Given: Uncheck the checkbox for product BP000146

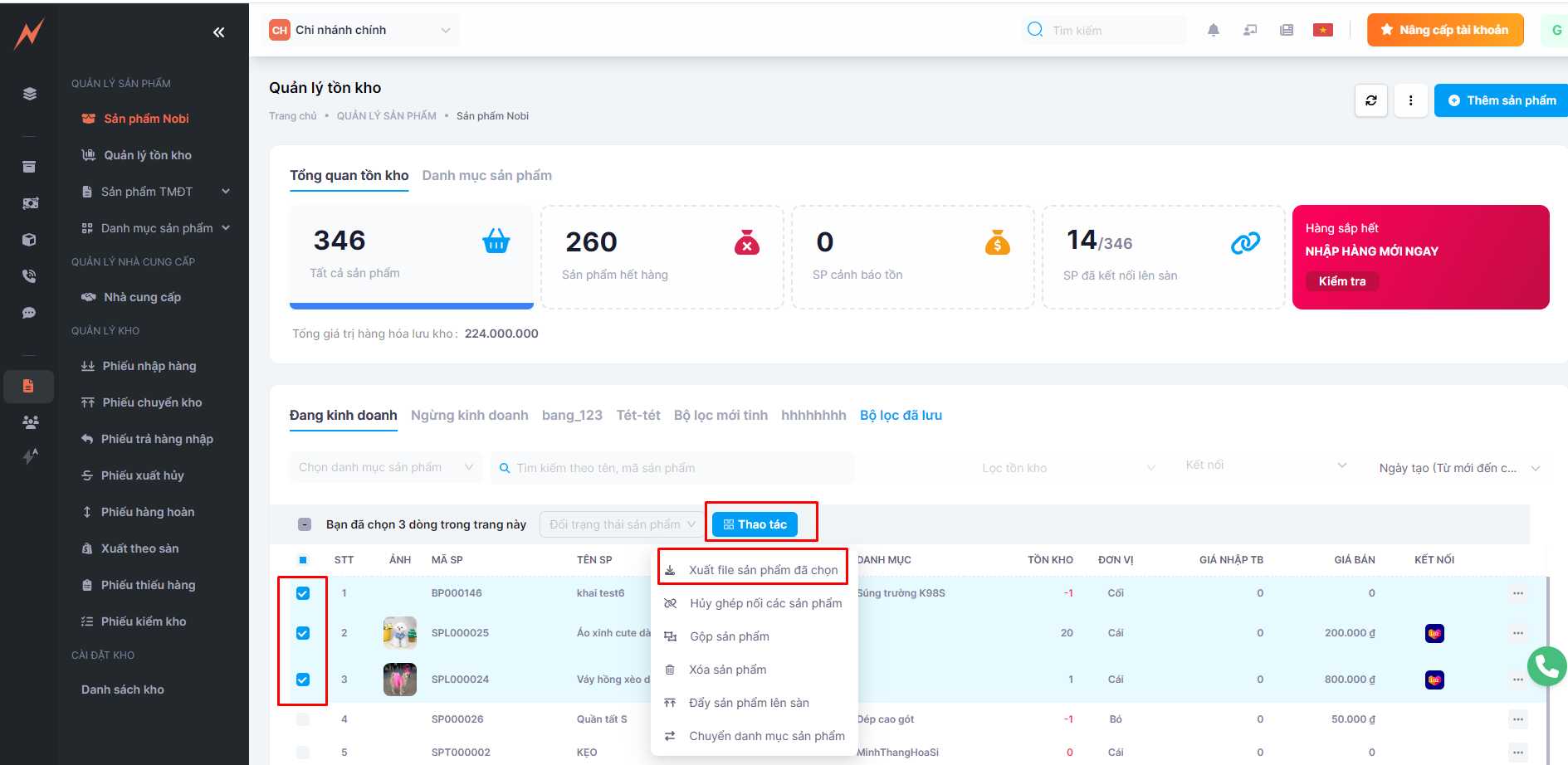Looking at the screenshot, I should (303, 593).
